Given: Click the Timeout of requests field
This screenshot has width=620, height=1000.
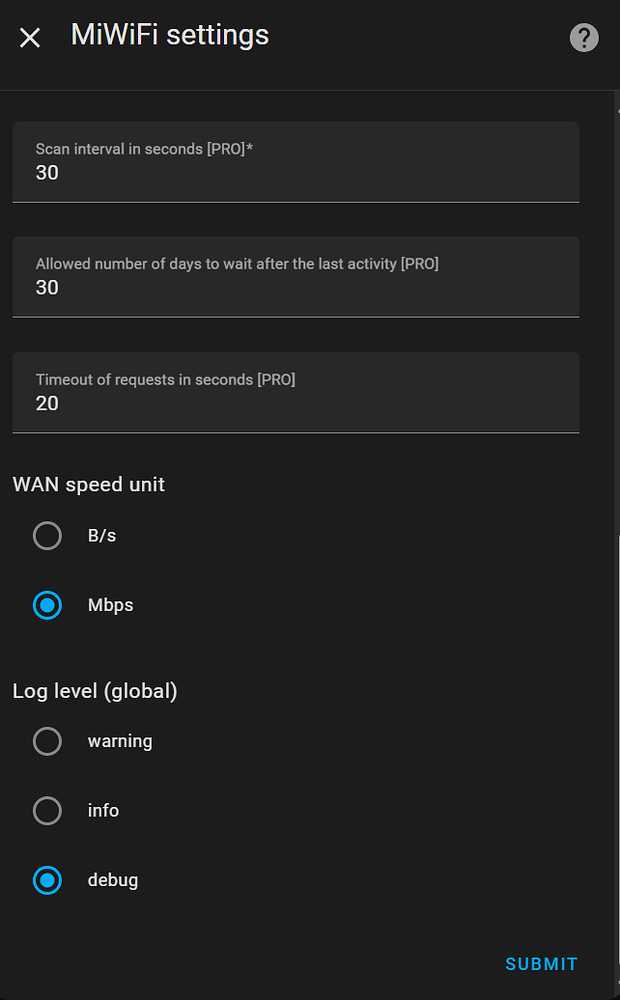Looking at the screenshot, I should coord(295,392).
